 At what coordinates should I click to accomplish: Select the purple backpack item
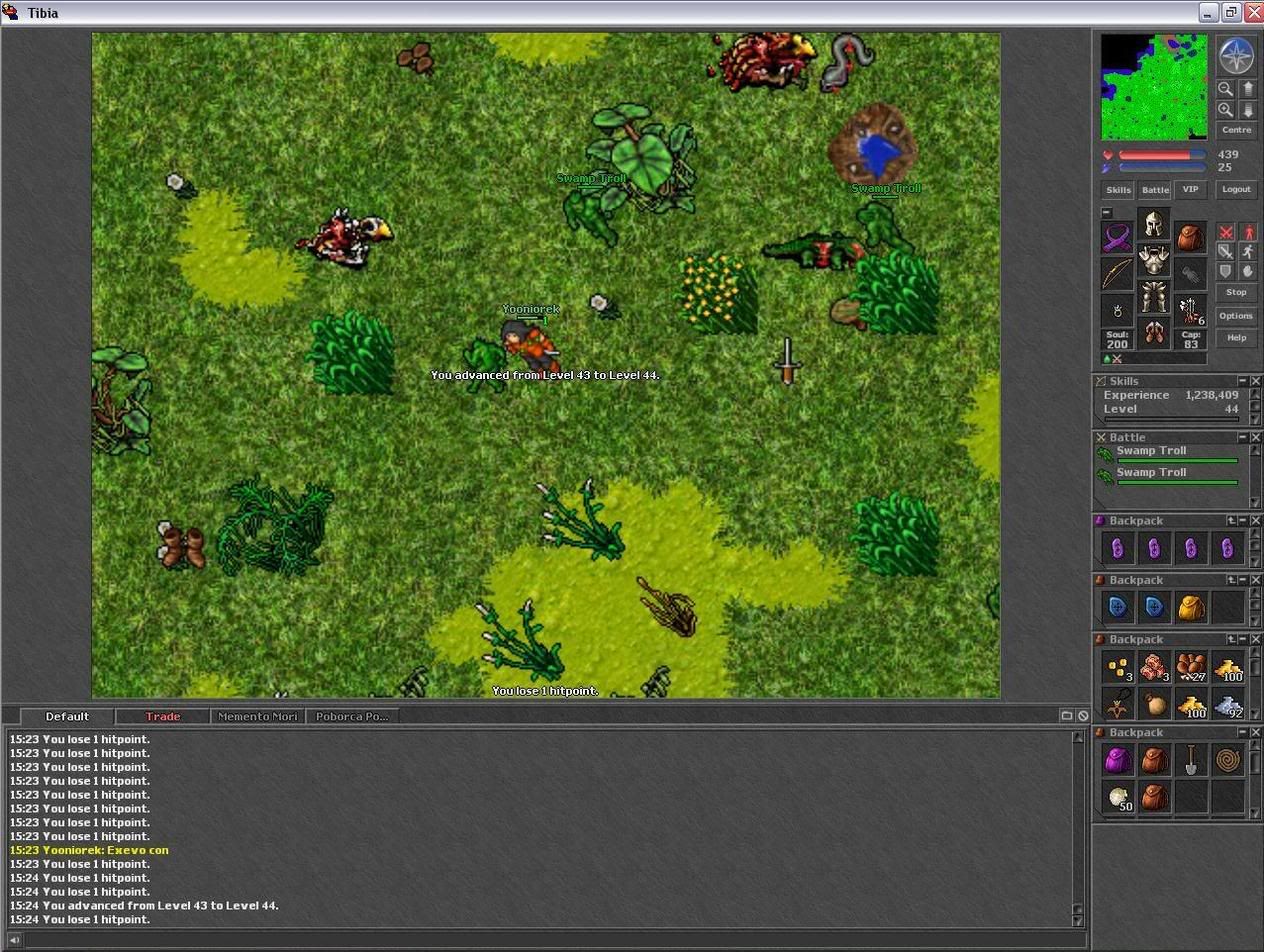[1118, 761]
